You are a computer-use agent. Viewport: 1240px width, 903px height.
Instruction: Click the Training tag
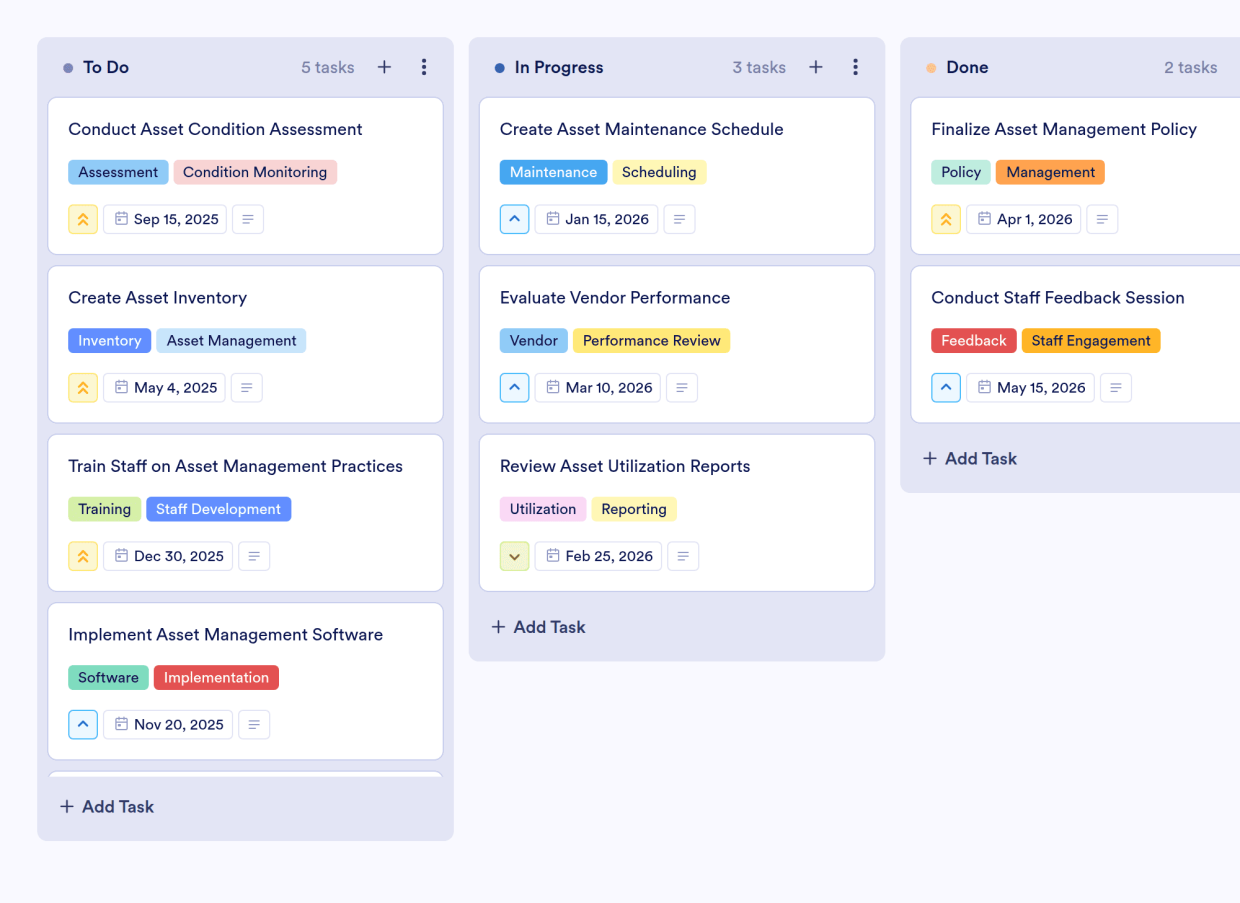click(105, 509)
